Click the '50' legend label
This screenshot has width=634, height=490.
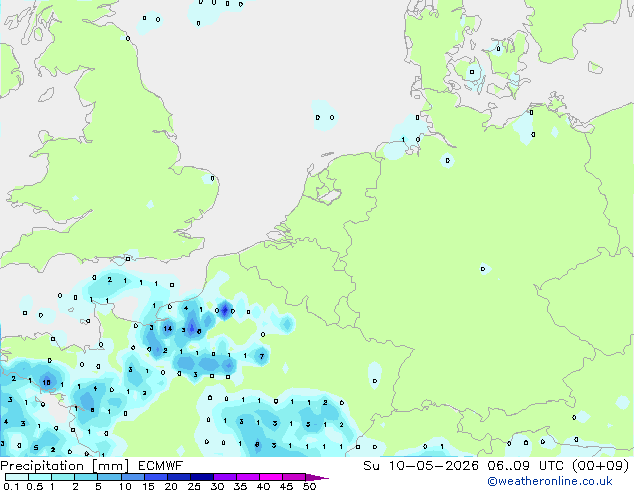coord(309,486)
